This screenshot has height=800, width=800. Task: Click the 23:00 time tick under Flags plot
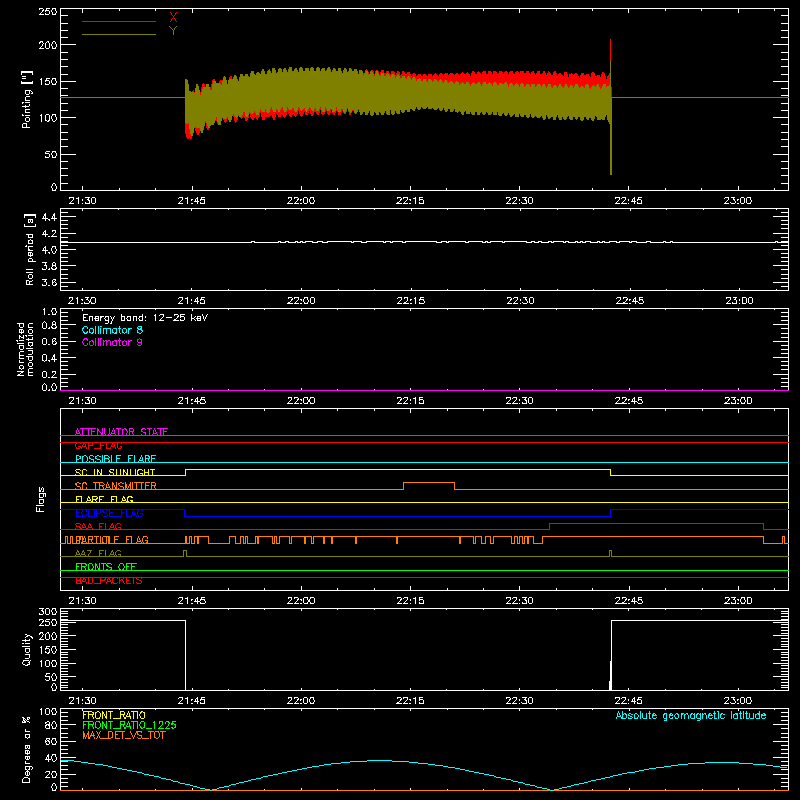pyautogui.click(x=738, y=601)
